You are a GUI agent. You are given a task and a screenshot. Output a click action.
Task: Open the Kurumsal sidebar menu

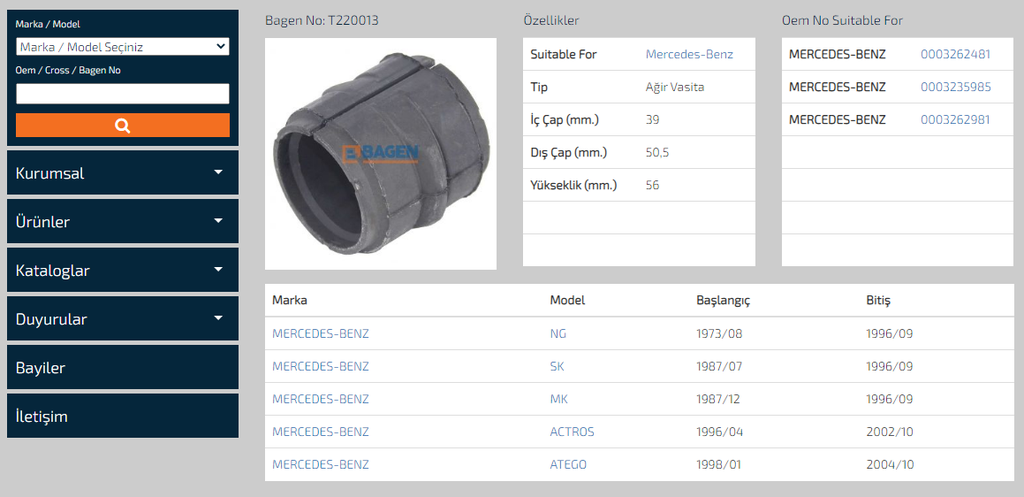pyautogui.click(x=123, y=173)
